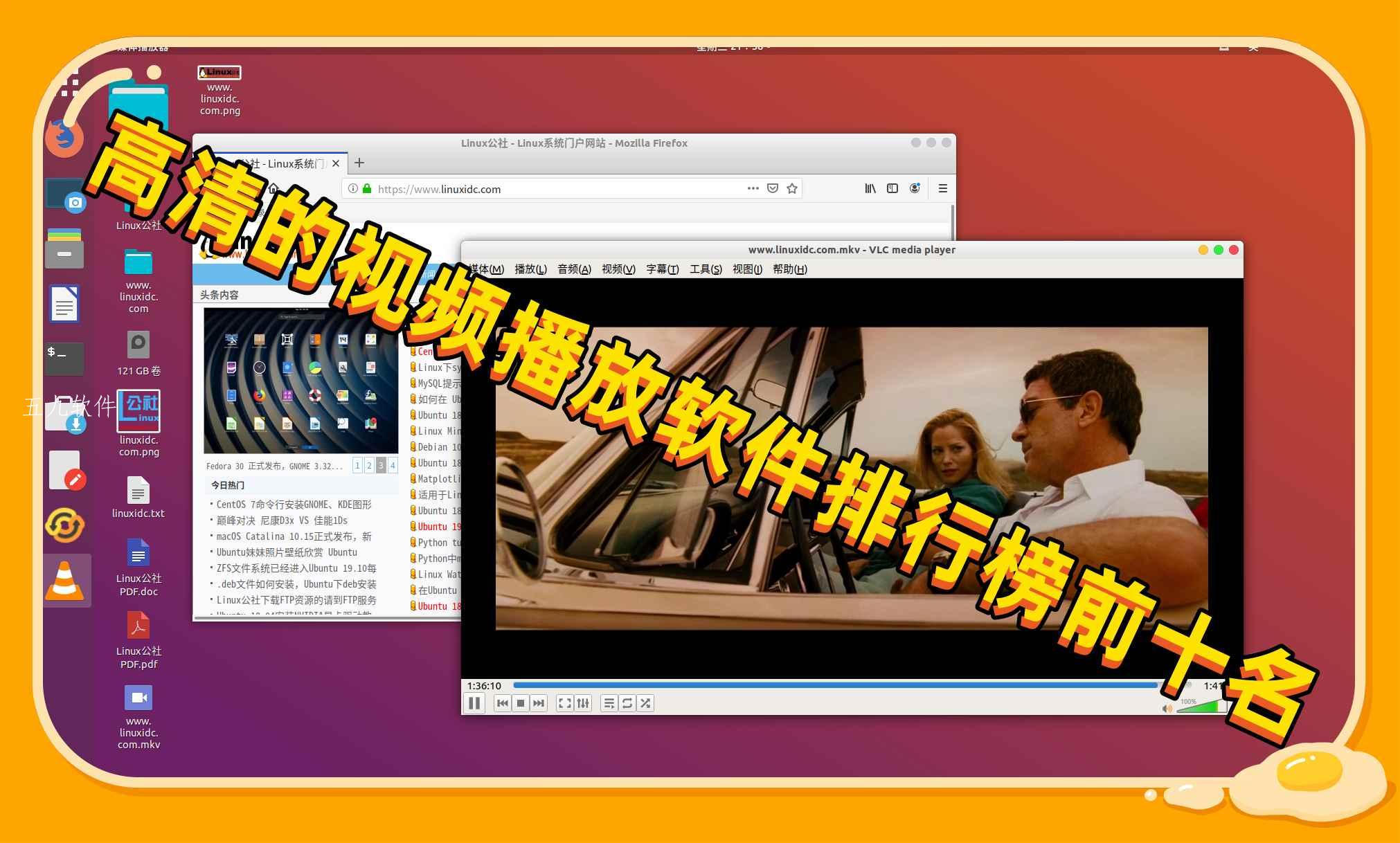Screen dimensions: 1400x843
Task: Open the 字幕(T) menu in VLC
Action: click(x=662, y=269)
